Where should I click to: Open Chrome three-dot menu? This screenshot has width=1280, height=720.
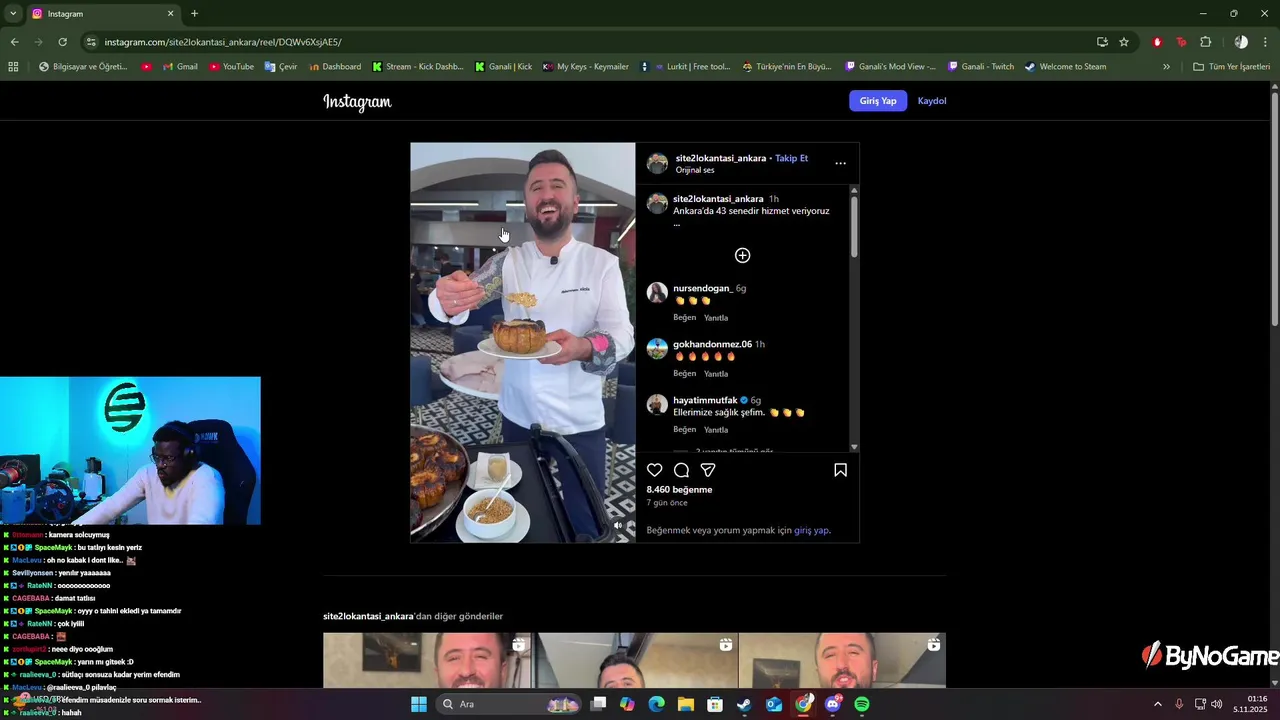coord(1266,42)
